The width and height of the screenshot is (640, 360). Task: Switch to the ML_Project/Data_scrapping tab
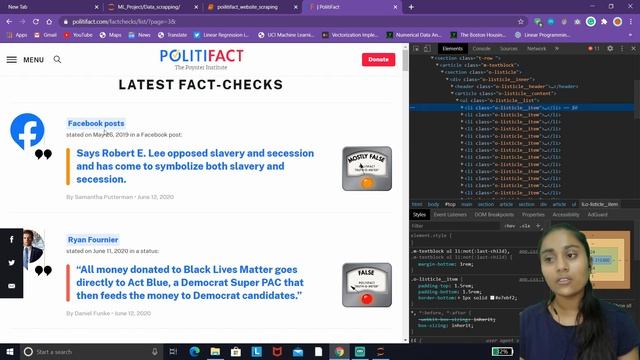[152, 7]
